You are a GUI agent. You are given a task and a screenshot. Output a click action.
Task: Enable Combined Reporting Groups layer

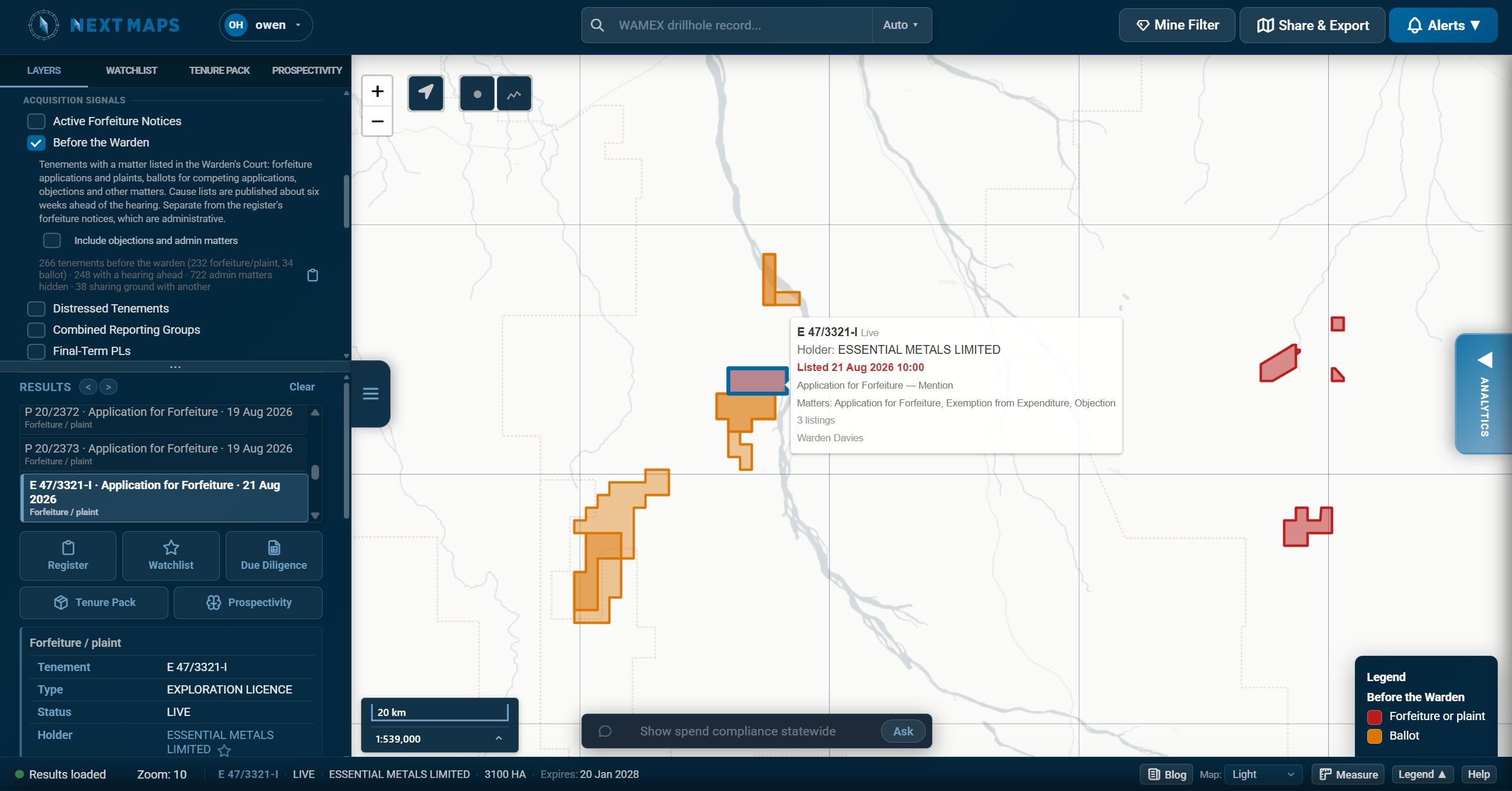click(37, 330)
